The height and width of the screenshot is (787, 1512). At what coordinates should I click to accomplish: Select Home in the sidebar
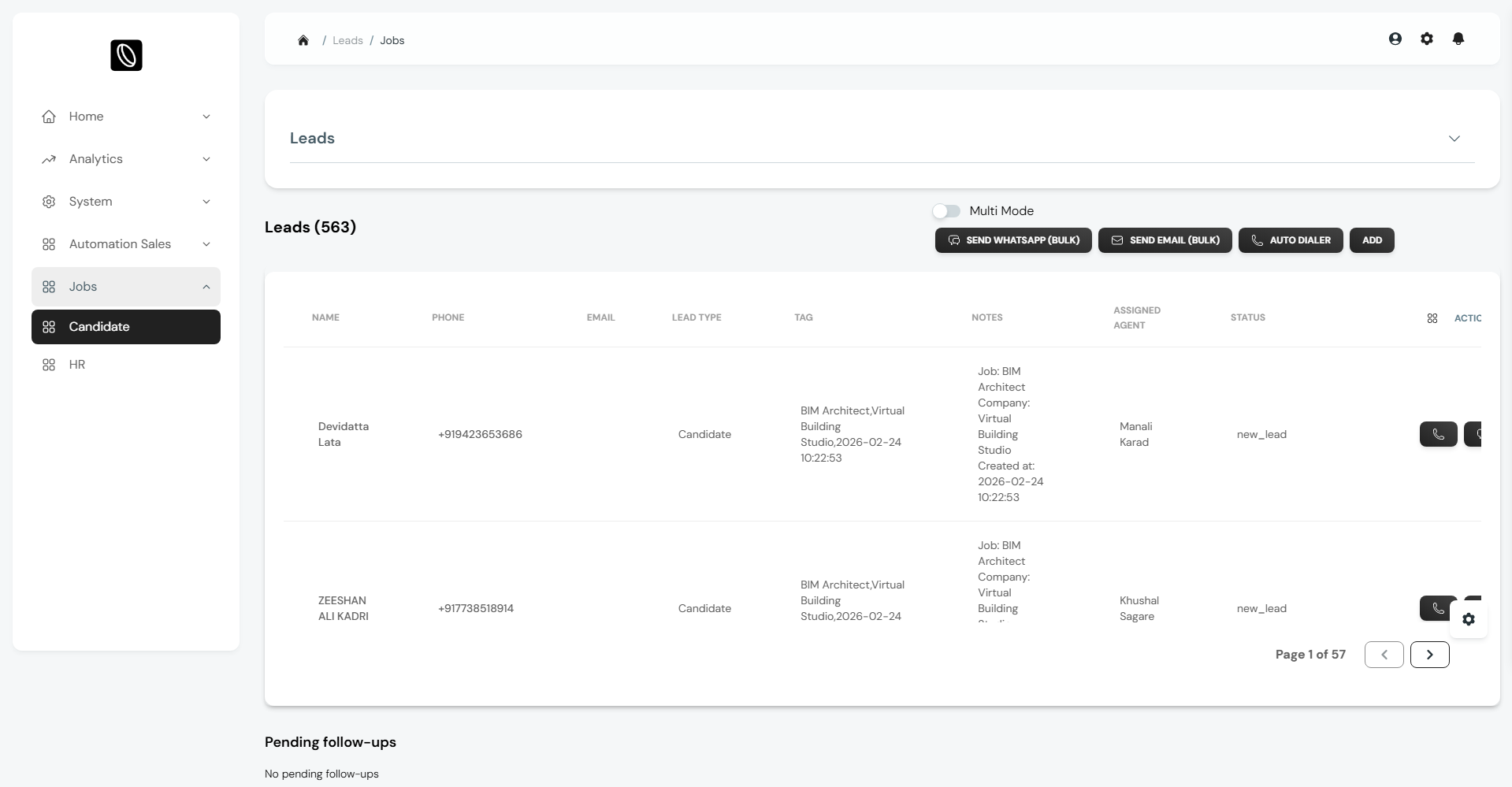[126, 117]
